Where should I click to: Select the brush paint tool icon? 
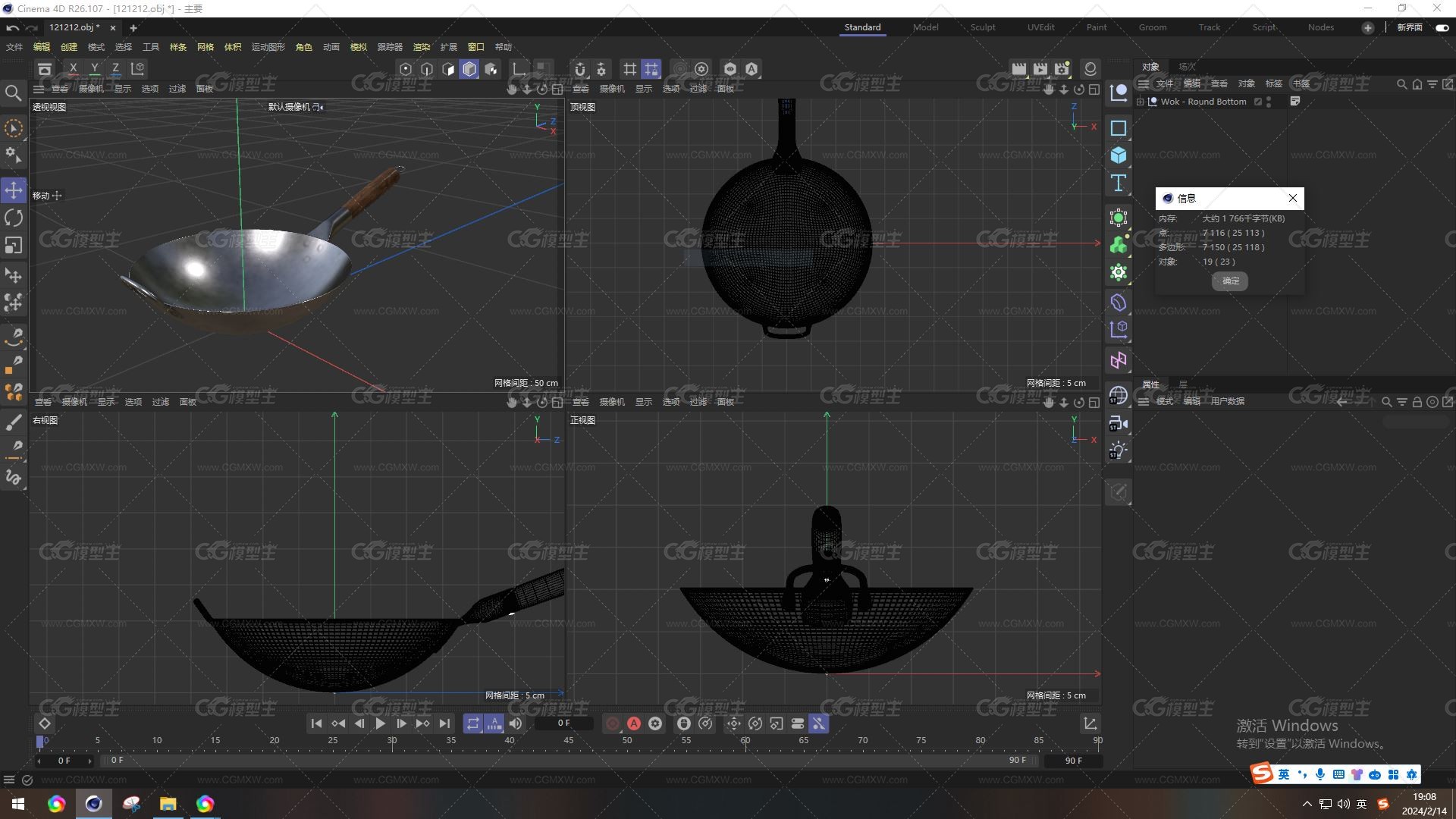[14, 422]
